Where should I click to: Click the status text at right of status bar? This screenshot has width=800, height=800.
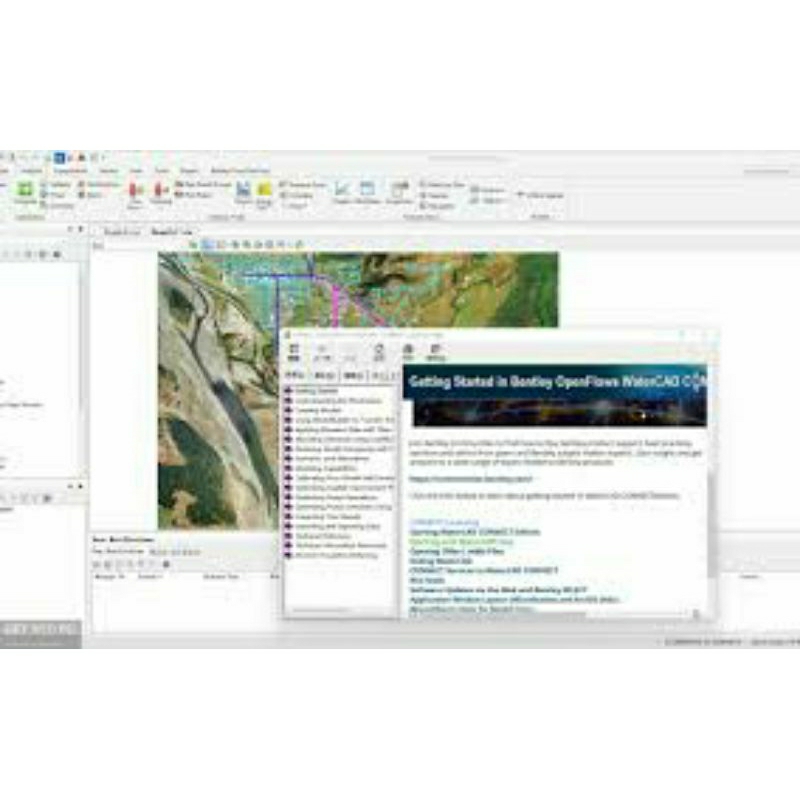[x=774, y=642]
